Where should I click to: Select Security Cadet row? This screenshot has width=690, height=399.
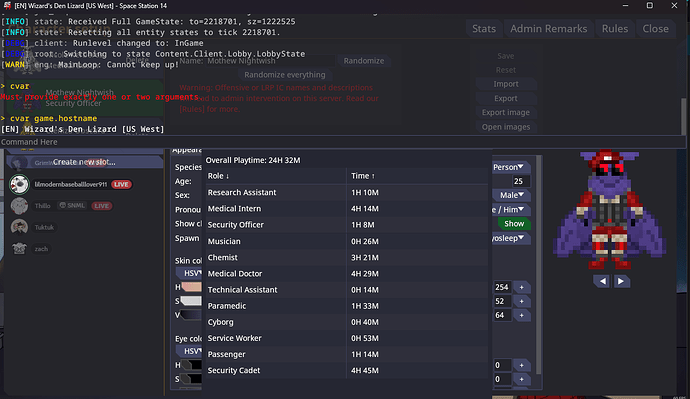point(347,370)
